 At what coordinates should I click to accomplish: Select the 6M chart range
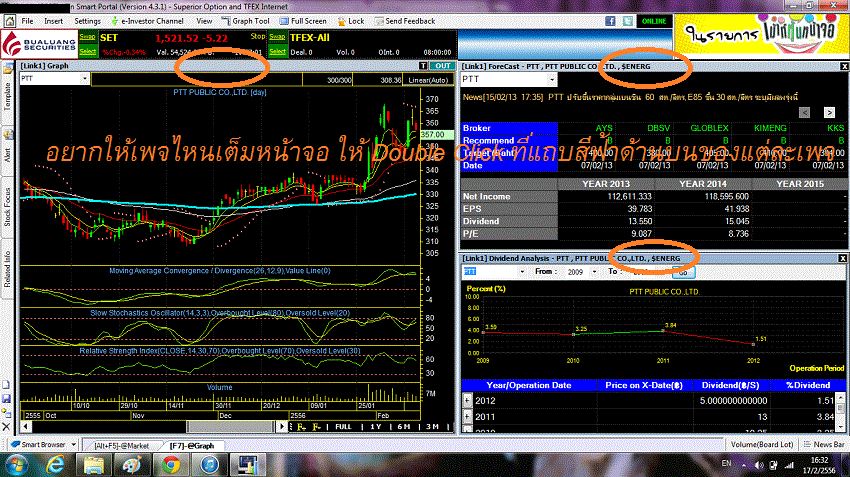coord(403,427)
